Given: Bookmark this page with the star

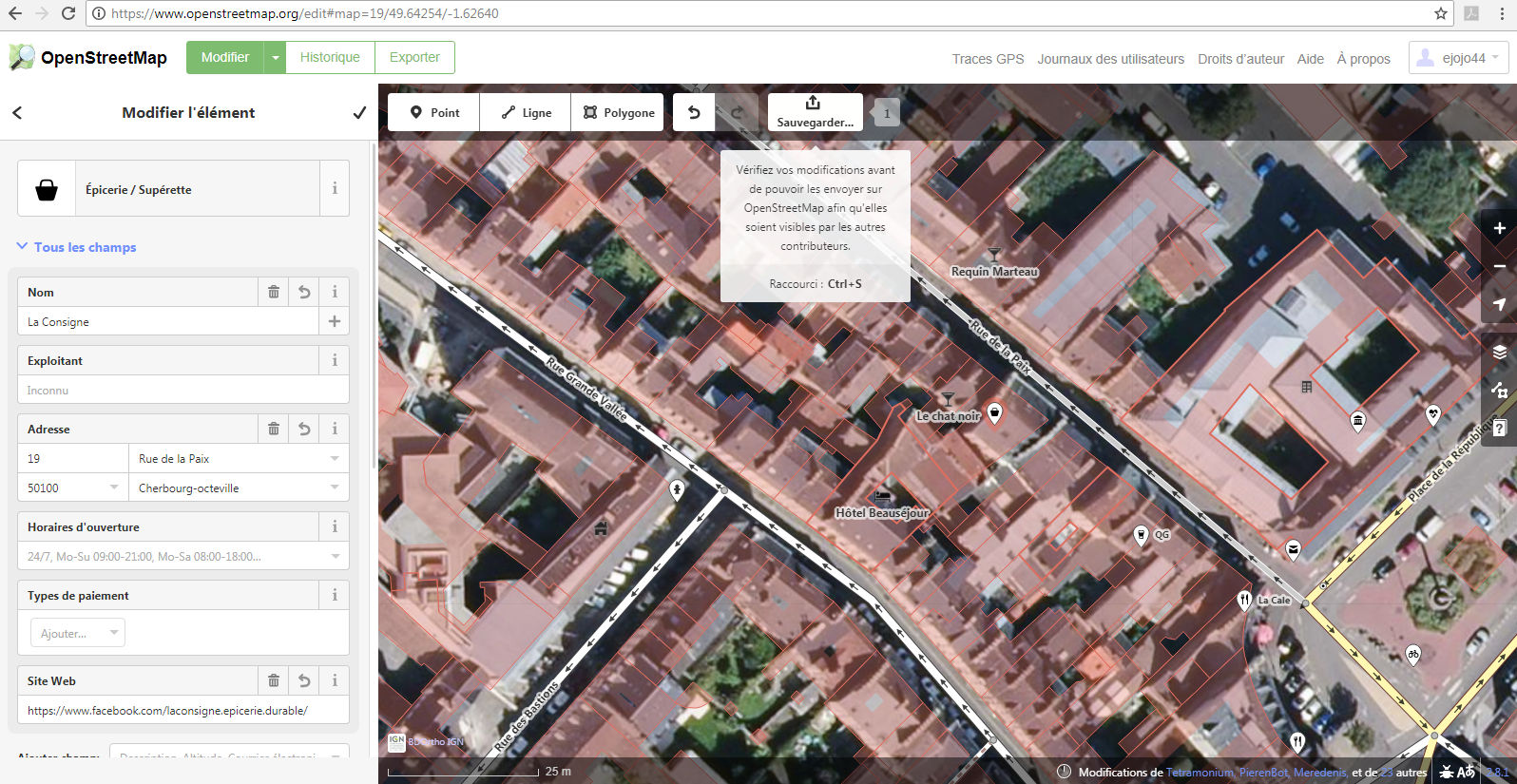Looking at the screenshot, I should pos(1441,13).
